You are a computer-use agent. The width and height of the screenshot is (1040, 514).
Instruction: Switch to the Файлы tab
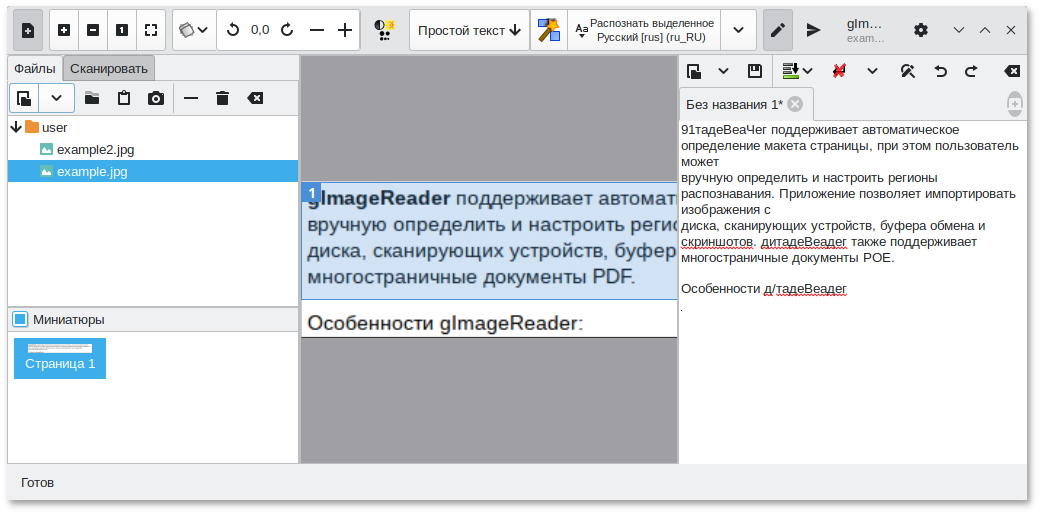tap(35, 68)
